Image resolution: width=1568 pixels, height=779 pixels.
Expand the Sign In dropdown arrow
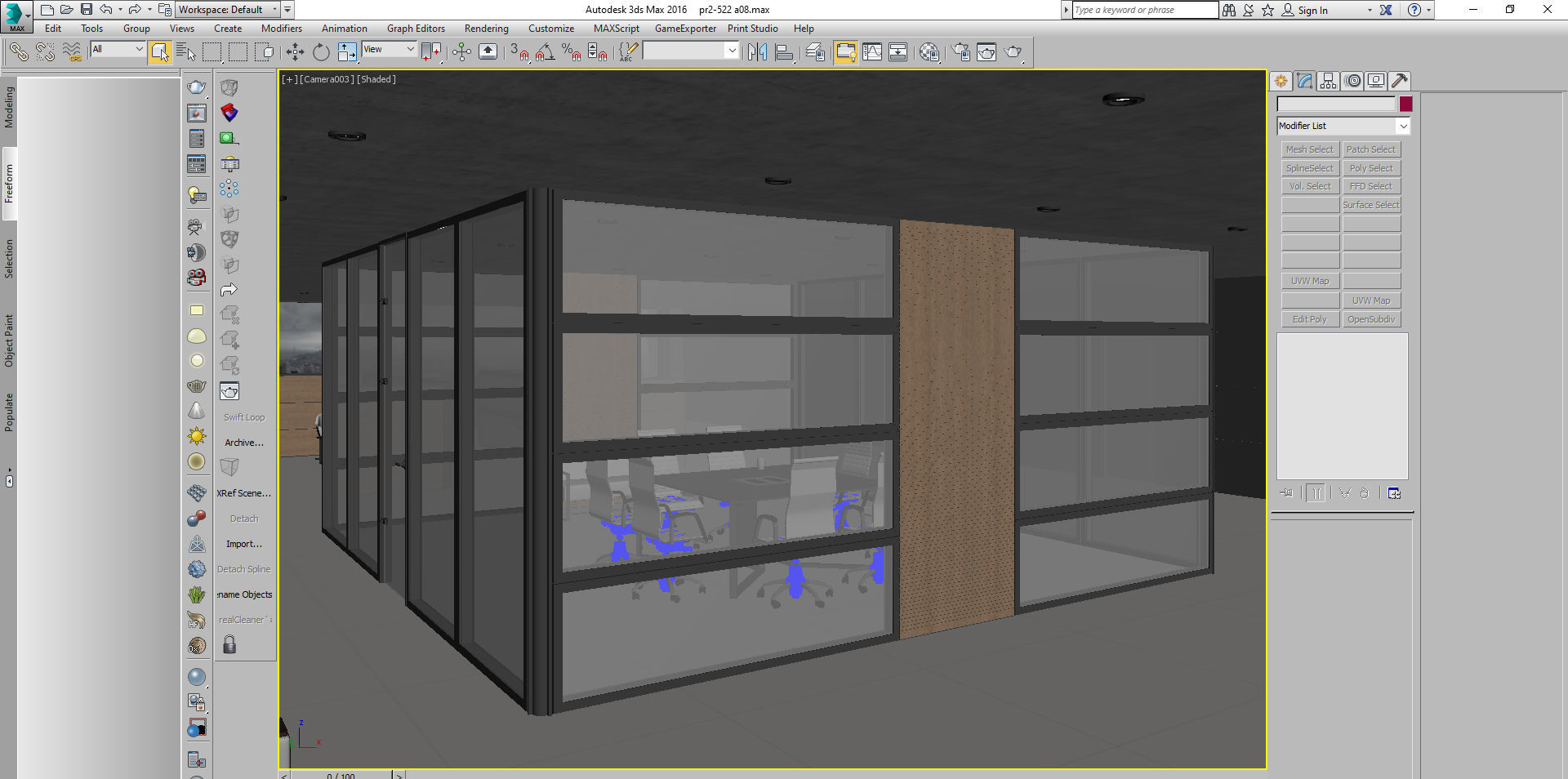pos(1370,10)
